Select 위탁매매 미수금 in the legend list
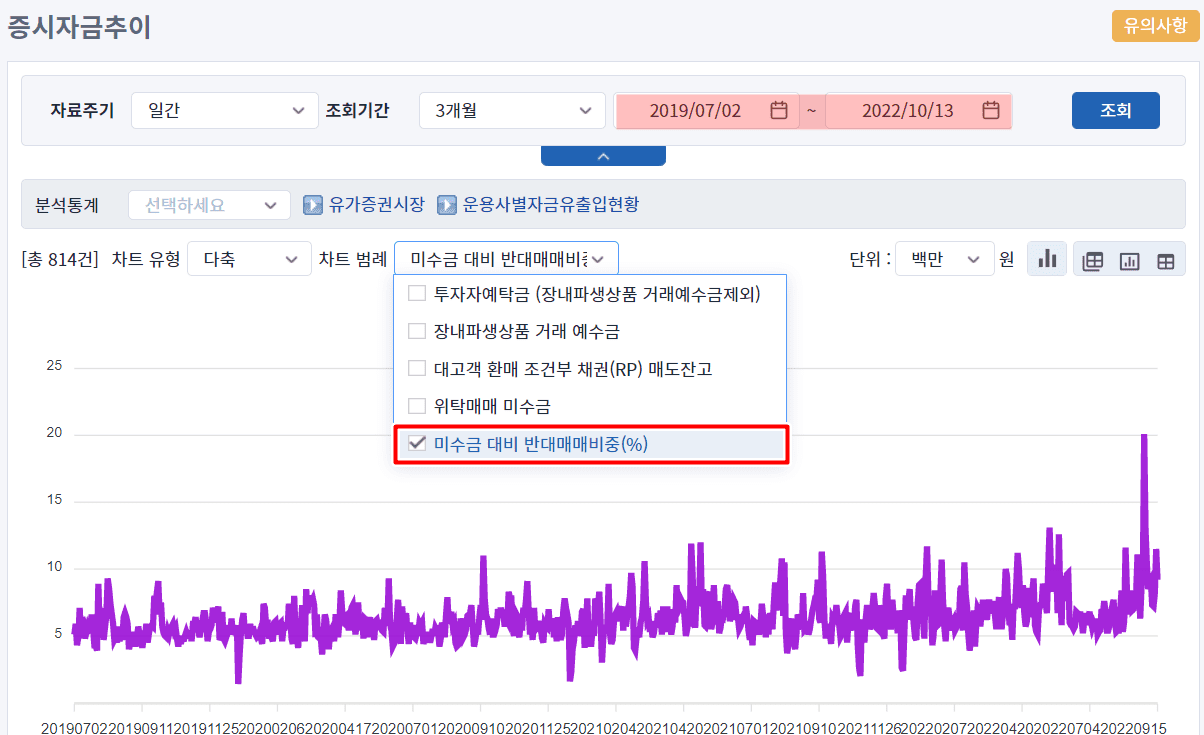The height and width of the screenshot is (735, 1204). [x=491, y=406]
